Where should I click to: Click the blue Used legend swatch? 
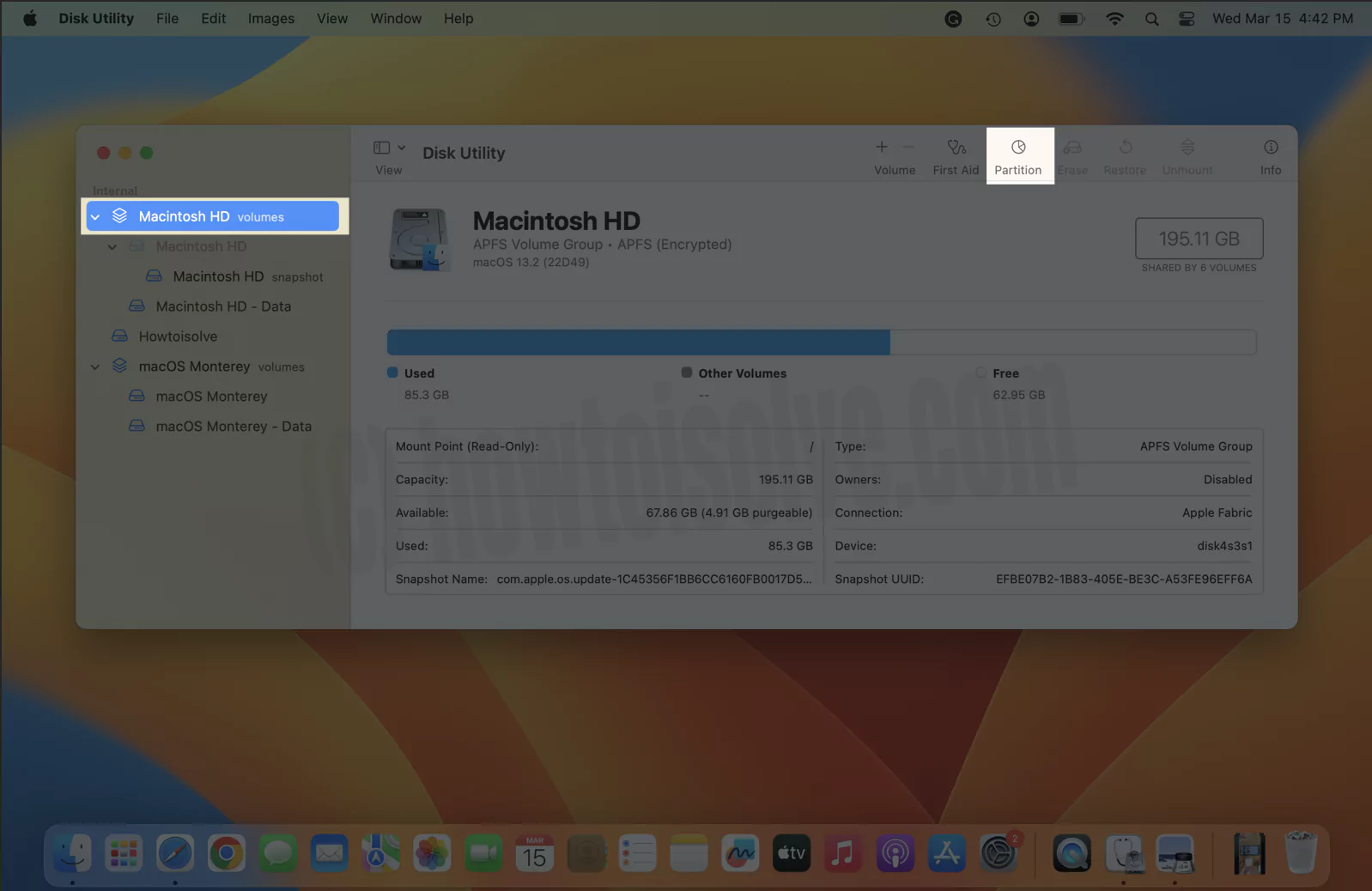pyautogui.click(x=392, y=373)
